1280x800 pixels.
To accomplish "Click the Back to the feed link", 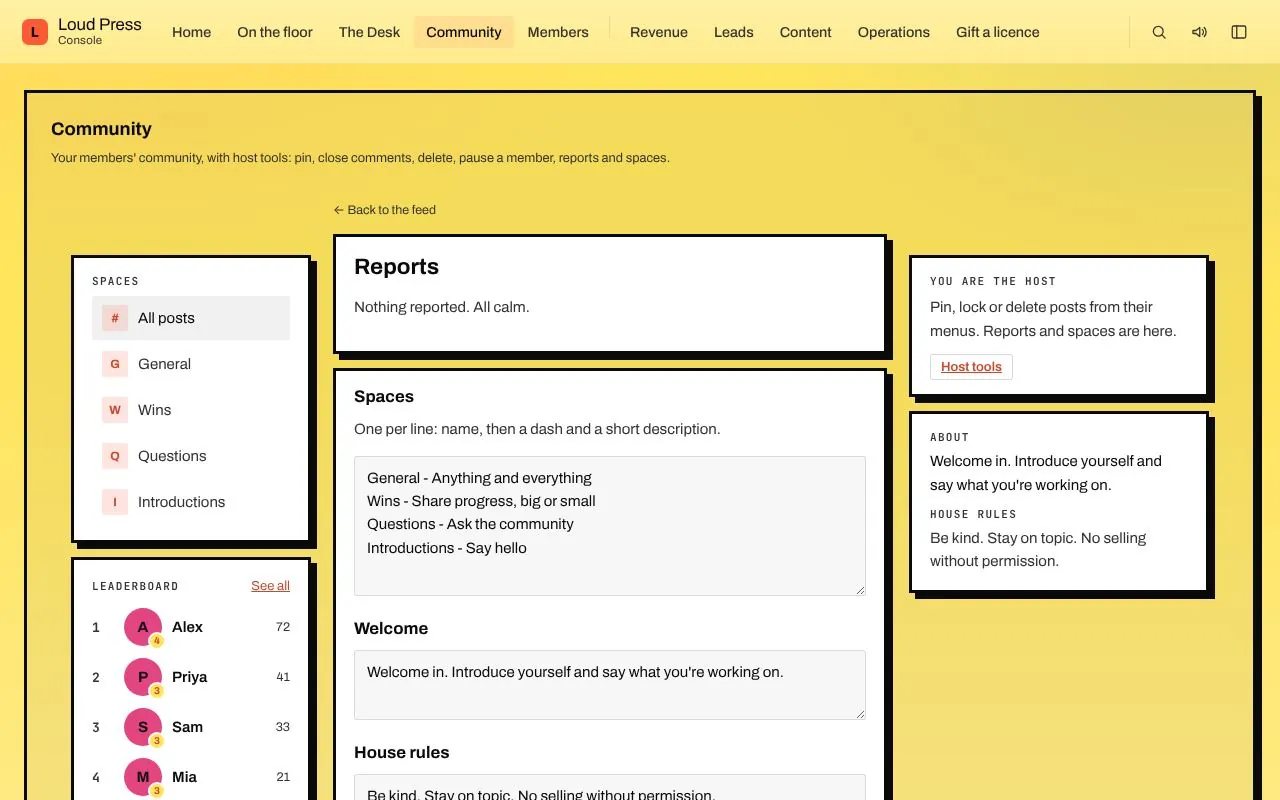I will (385, 210).
